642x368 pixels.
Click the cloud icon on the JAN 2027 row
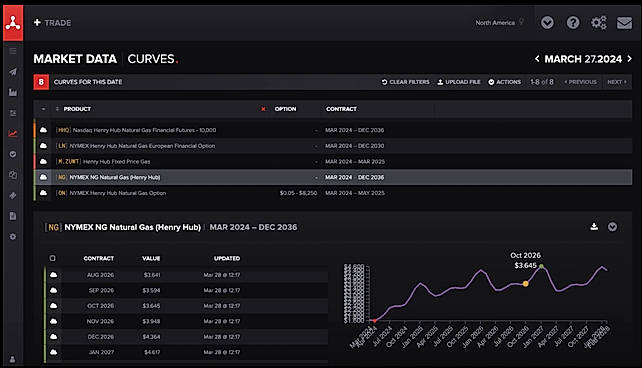[x=54, y=352]
